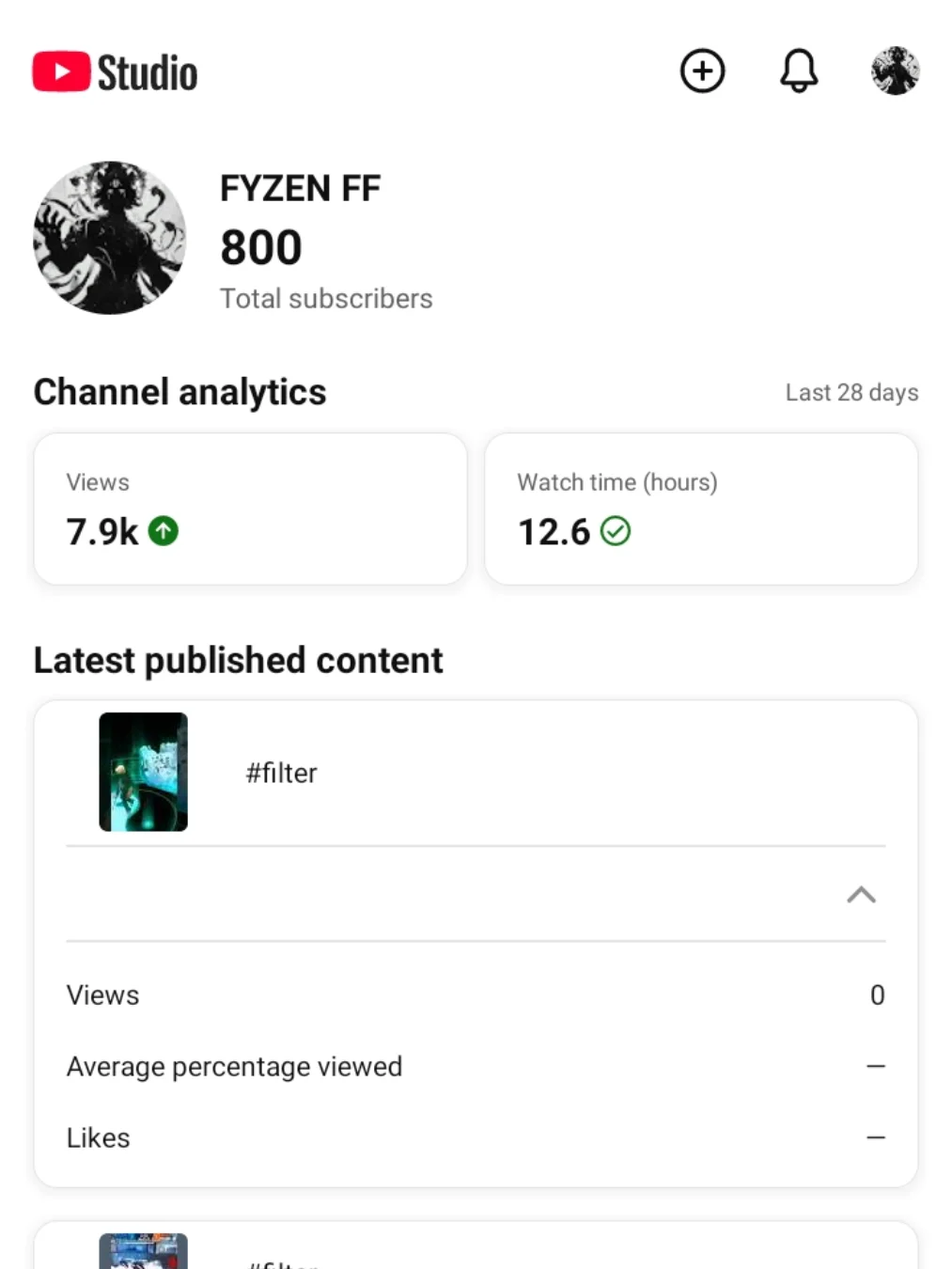Tap the Latest published content heading
This screenshot has width=952, height=1269.
[x=238, y=660]
